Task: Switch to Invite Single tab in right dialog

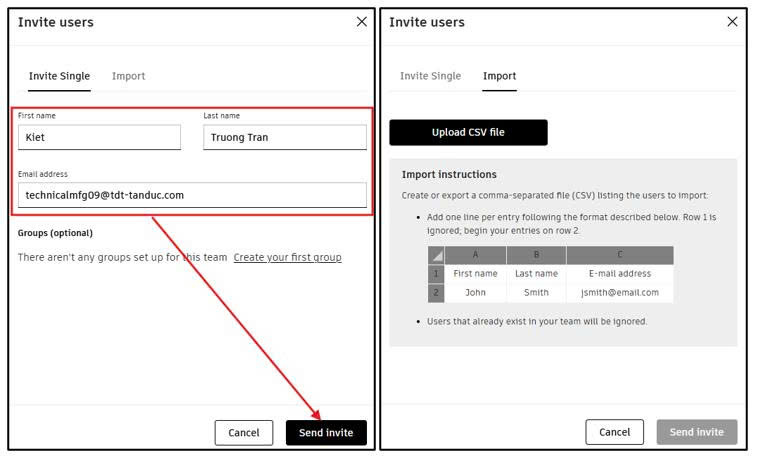Action: (x=430, y=76)
